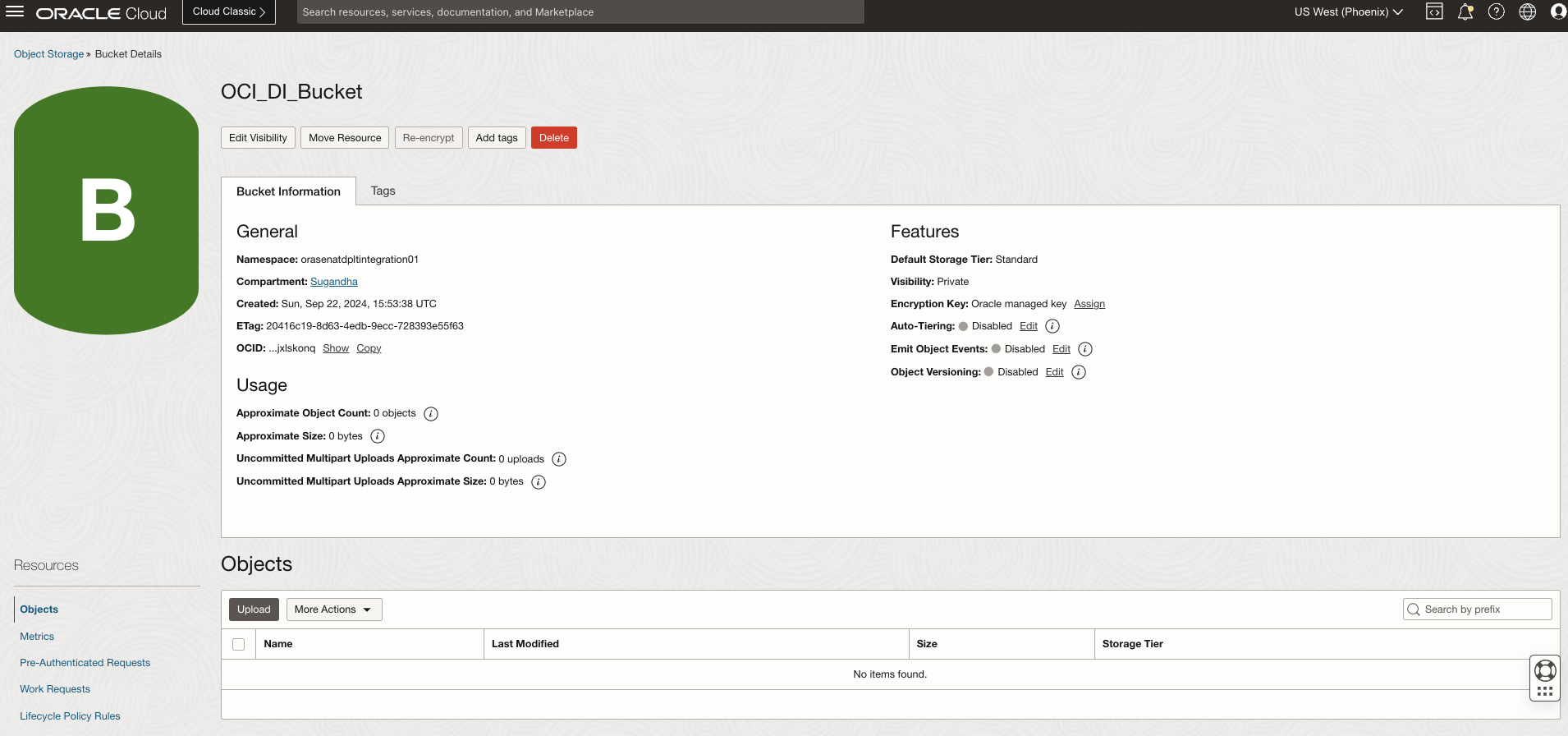Show info for Approximate Object Count
The width and height of the screenshot is (1568, 736).
click(x=431, y=414)
